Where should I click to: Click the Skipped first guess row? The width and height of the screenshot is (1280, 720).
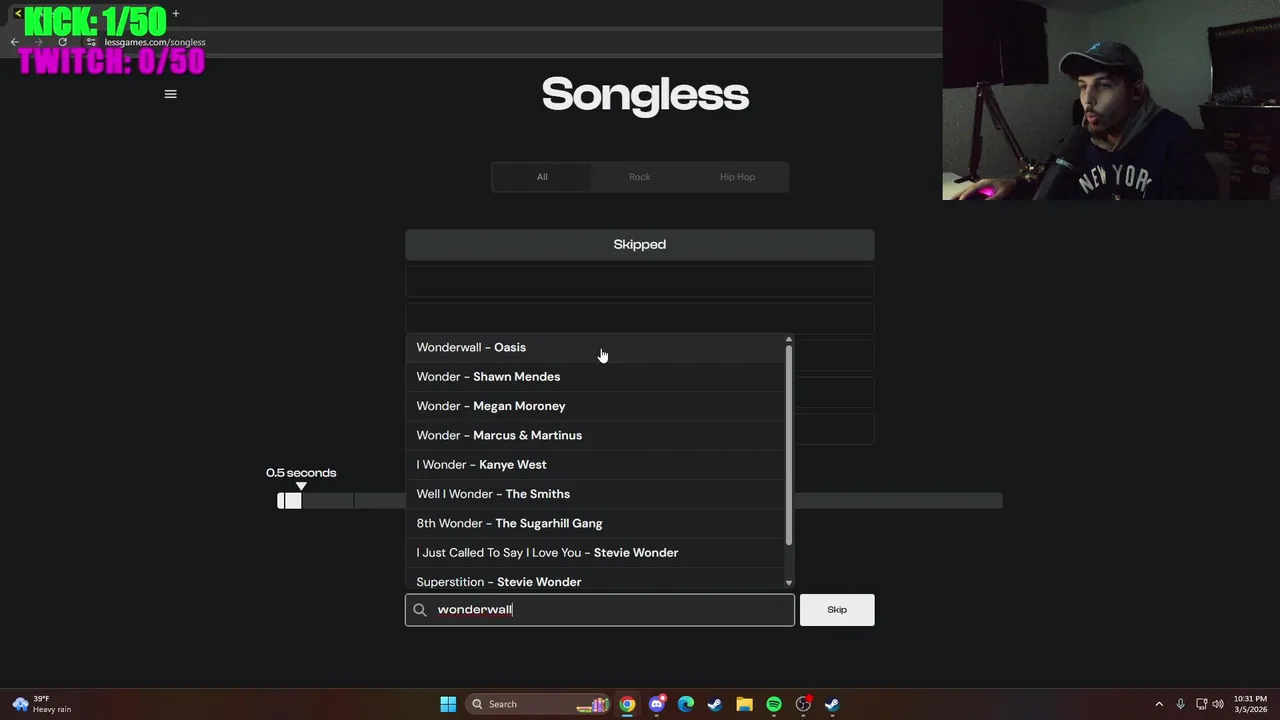tap(640, 245)
